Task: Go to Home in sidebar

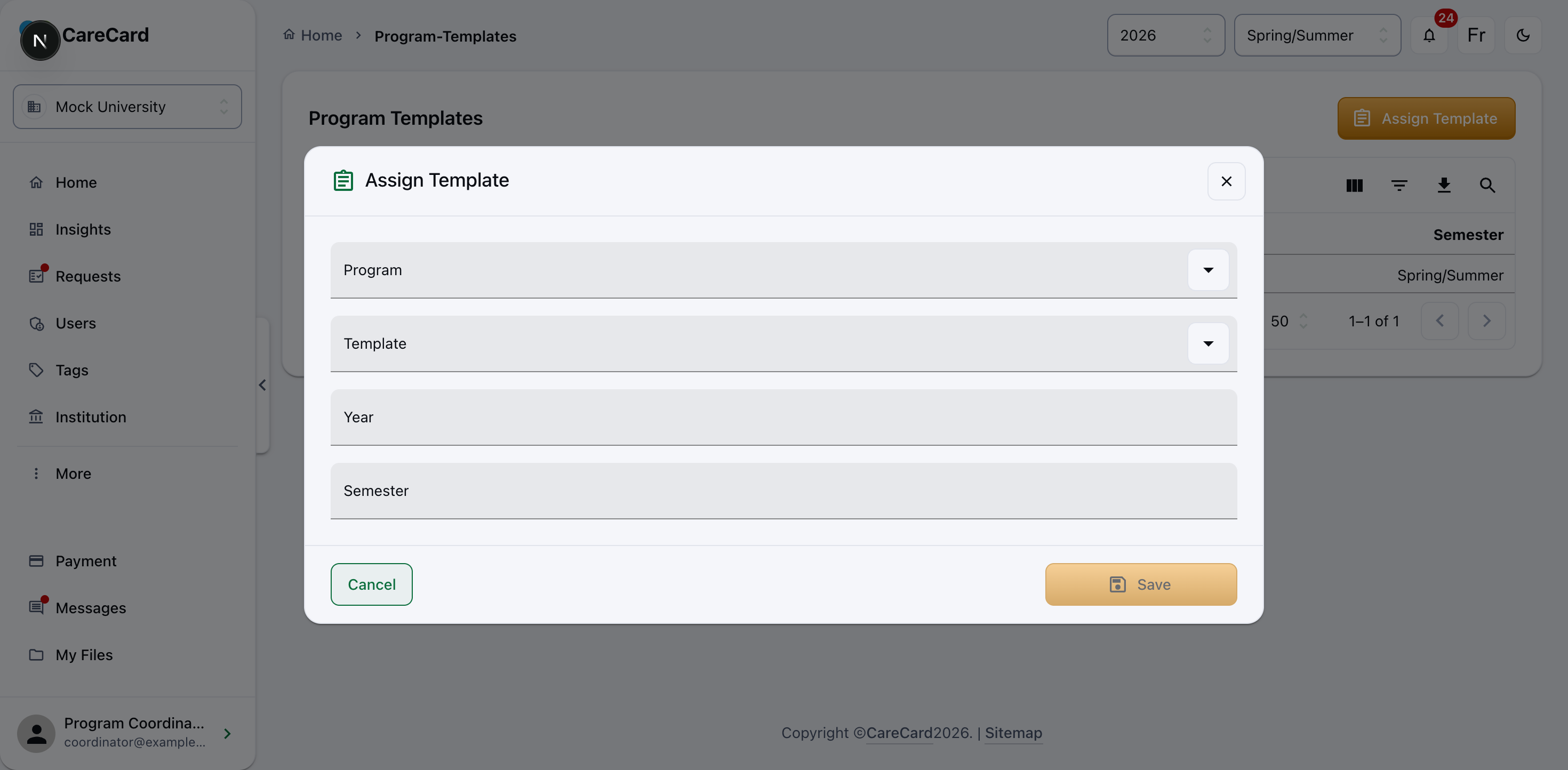Action: point(127,182)
